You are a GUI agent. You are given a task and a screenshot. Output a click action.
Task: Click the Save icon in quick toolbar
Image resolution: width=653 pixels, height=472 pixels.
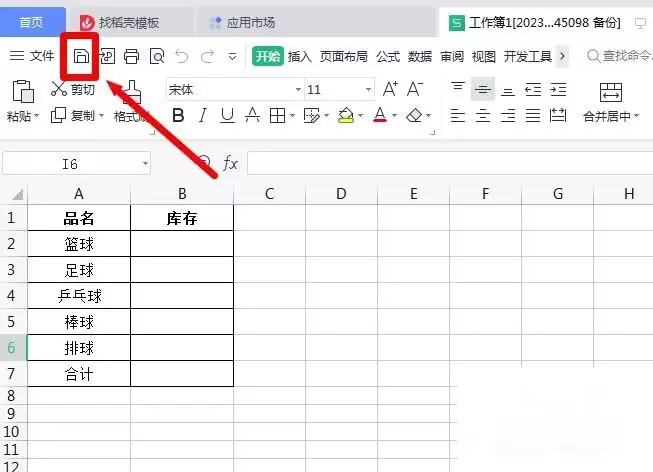(x=81, y=56)
